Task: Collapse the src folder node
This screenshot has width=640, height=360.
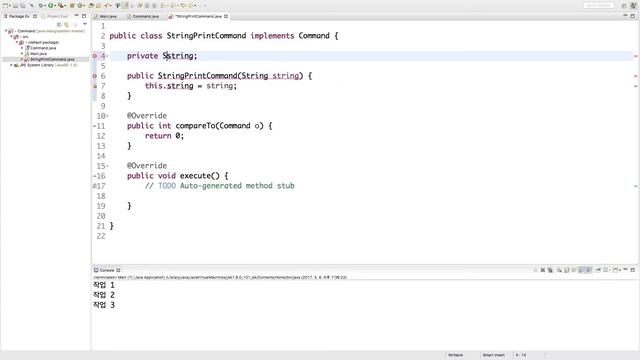Action: [12, 37]
